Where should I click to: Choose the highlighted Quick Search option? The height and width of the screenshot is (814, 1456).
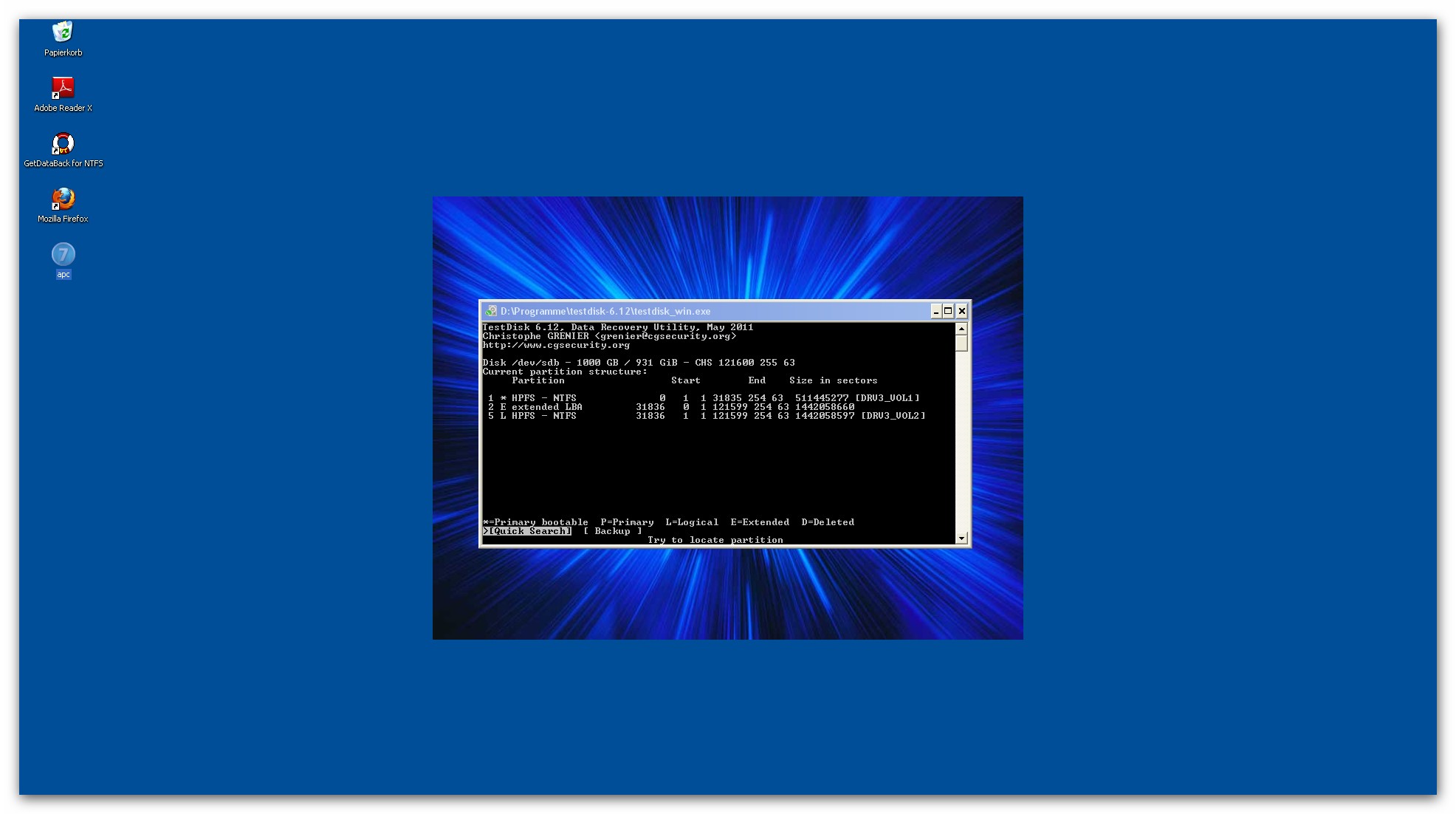[x=529, y=531]
